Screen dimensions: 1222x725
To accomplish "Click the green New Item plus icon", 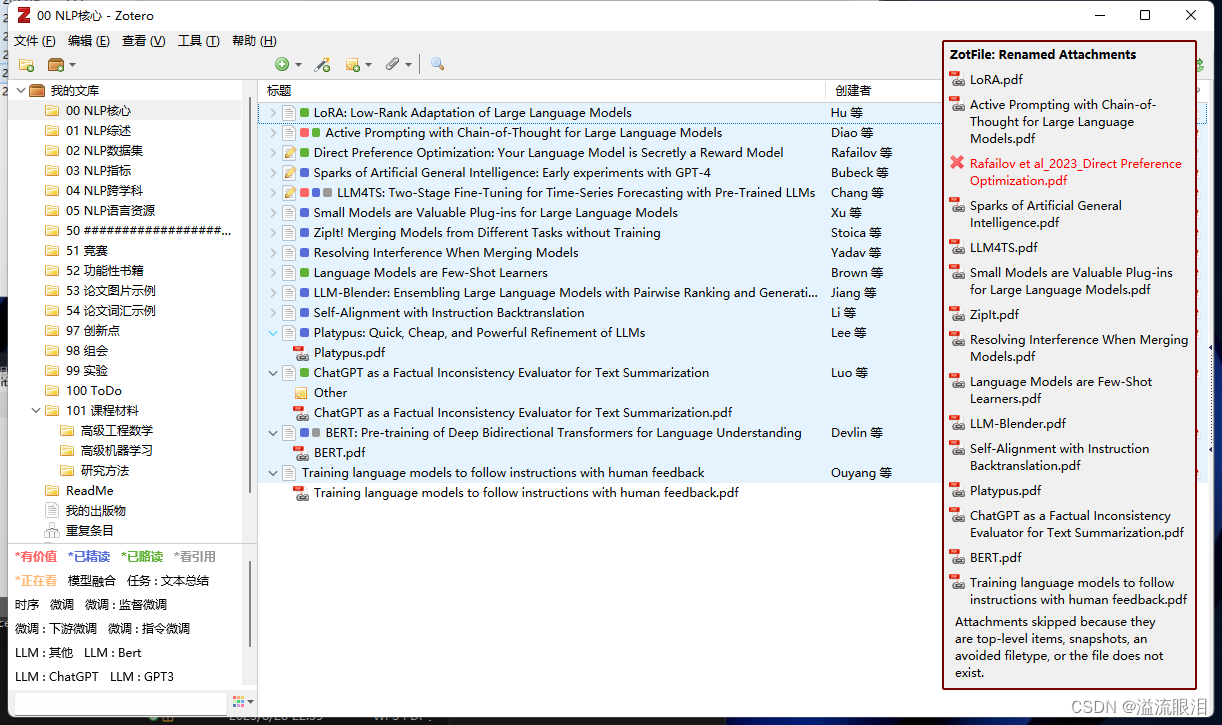I will click(x=282, y=65).
